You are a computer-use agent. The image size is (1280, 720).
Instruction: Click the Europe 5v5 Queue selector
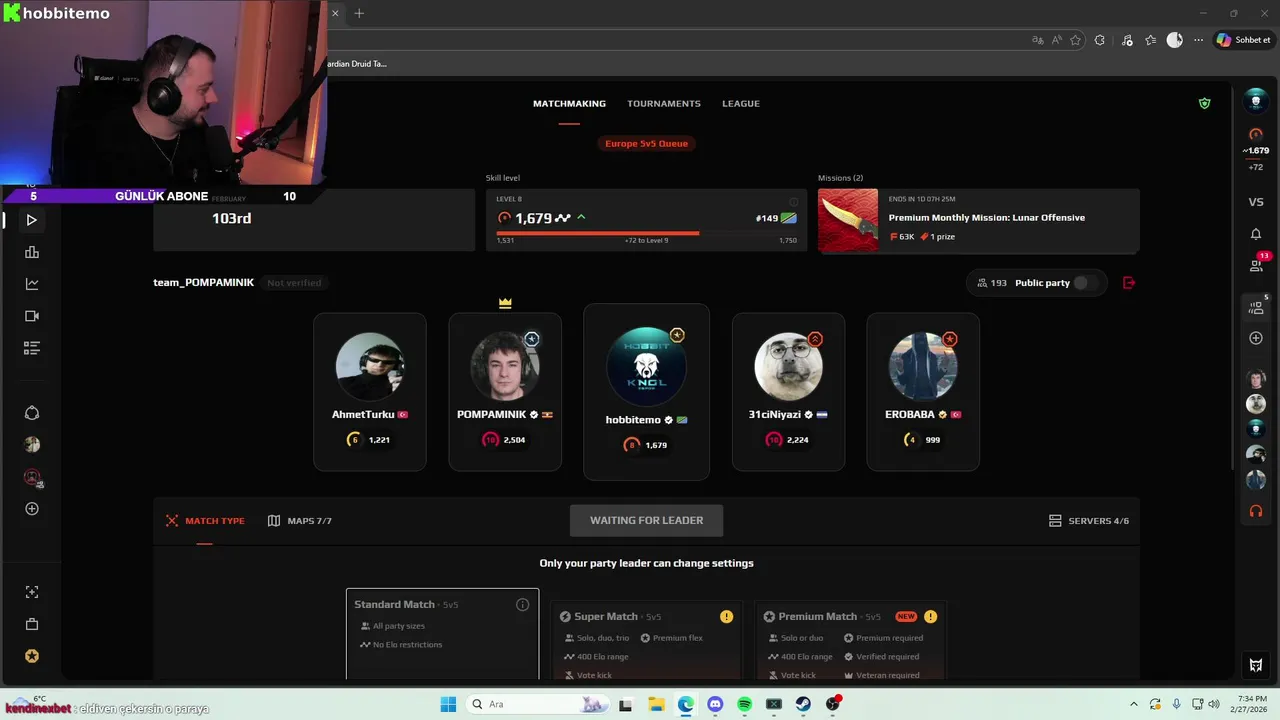(647, 144)
